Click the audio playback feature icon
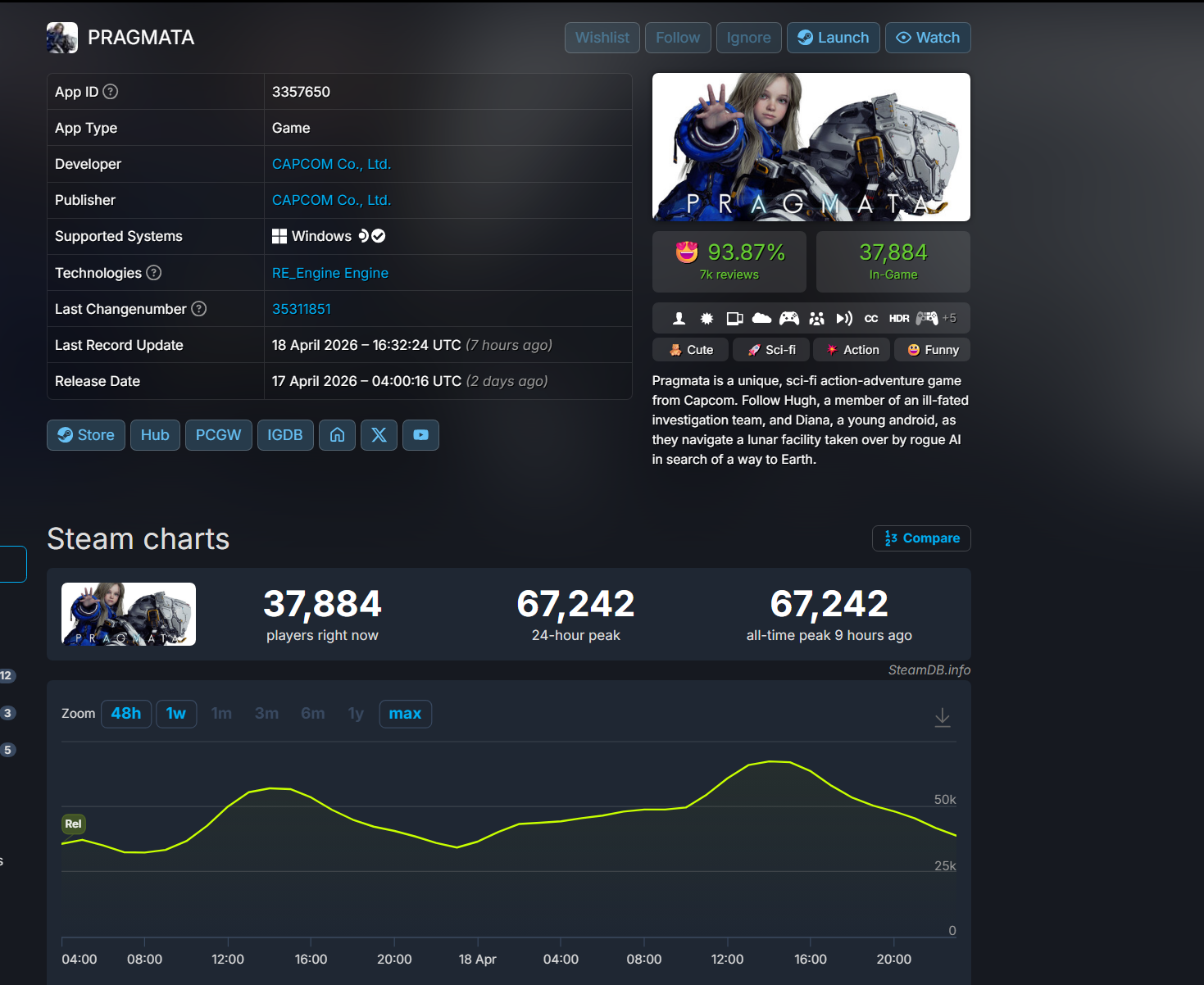1204x985 pixels. (844, 318)
